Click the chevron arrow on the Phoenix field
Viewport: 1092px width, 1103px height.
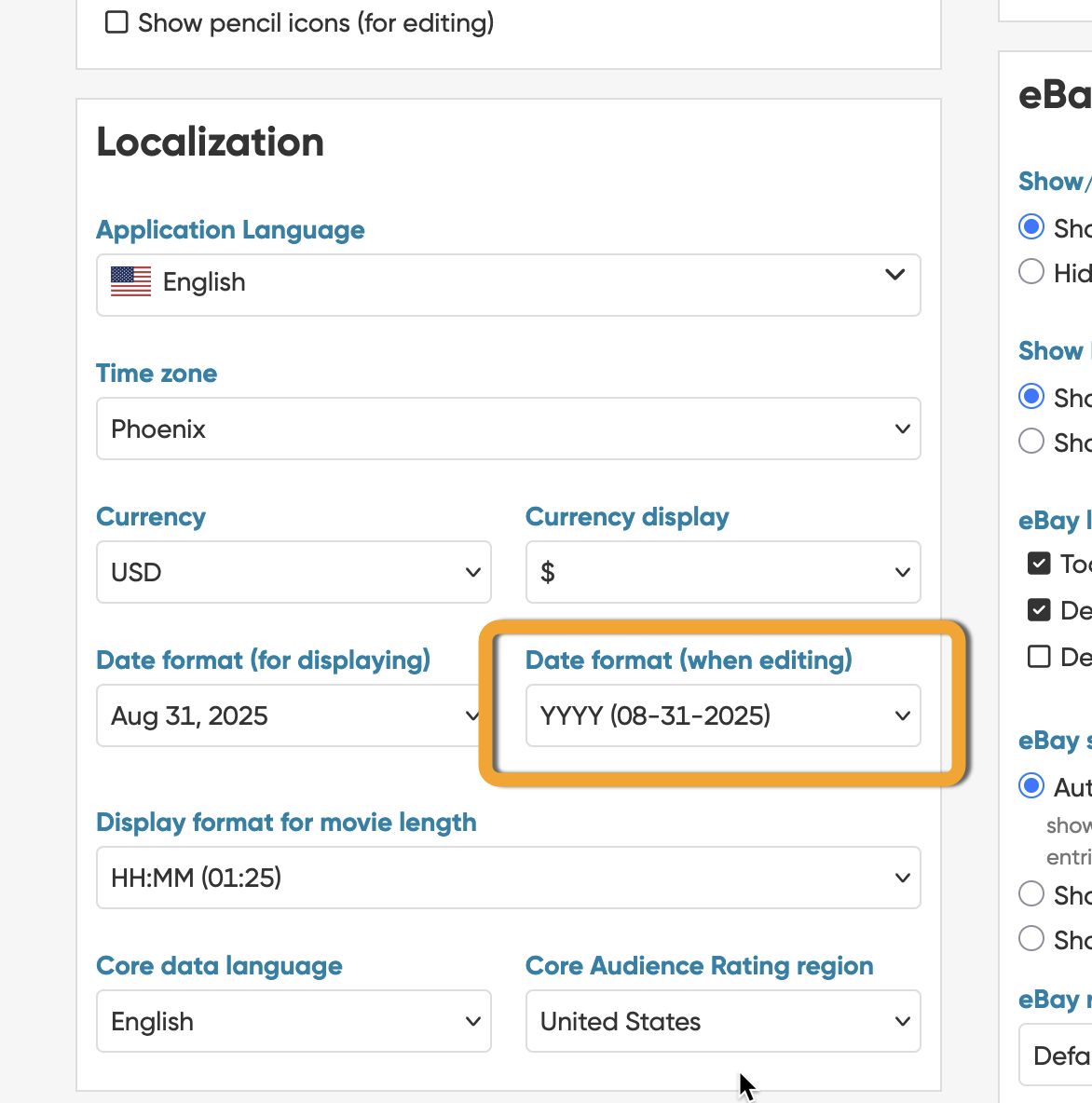pos(902,429)
